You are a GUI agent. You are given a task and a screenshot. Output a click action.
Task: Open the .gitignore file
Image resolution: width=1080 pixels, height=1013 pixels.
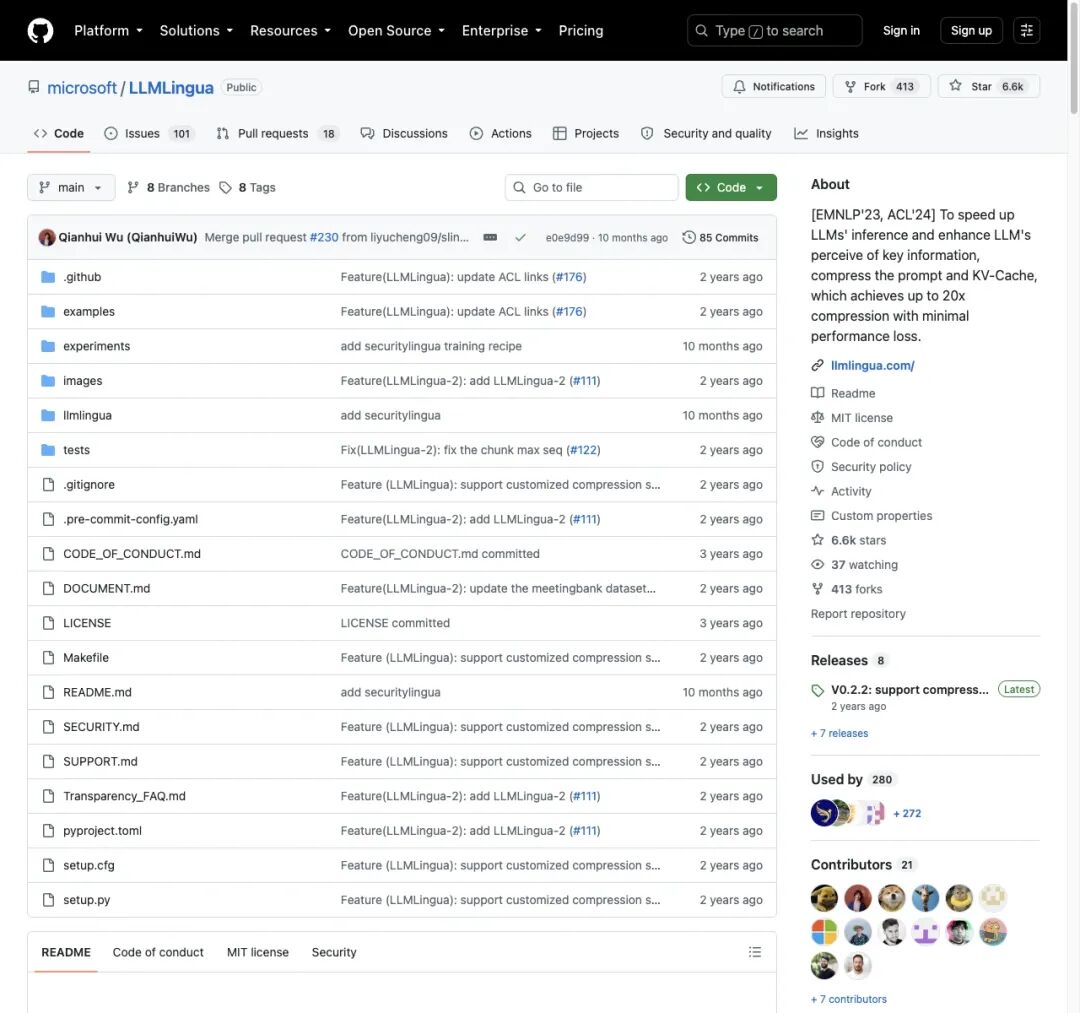[x=89, y=484]
